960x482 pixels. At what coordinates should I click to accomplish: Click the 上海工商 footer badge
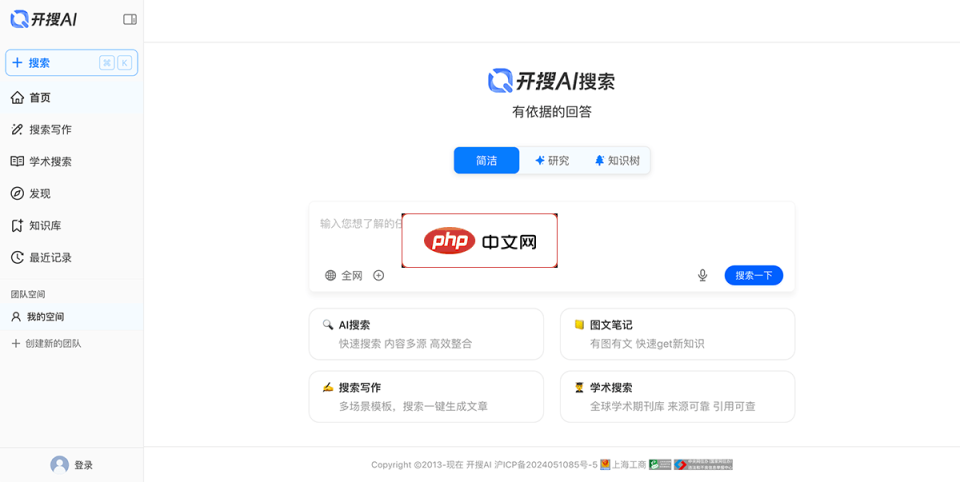623,465
